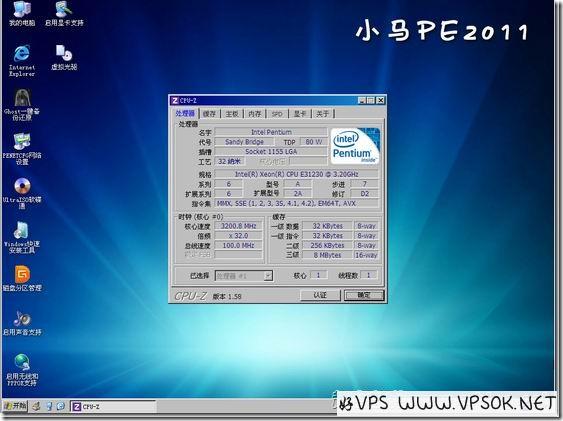Screen dimensions: 563x421
Task: Minimize the CPU-Z window
Action: tap(362, 100)
